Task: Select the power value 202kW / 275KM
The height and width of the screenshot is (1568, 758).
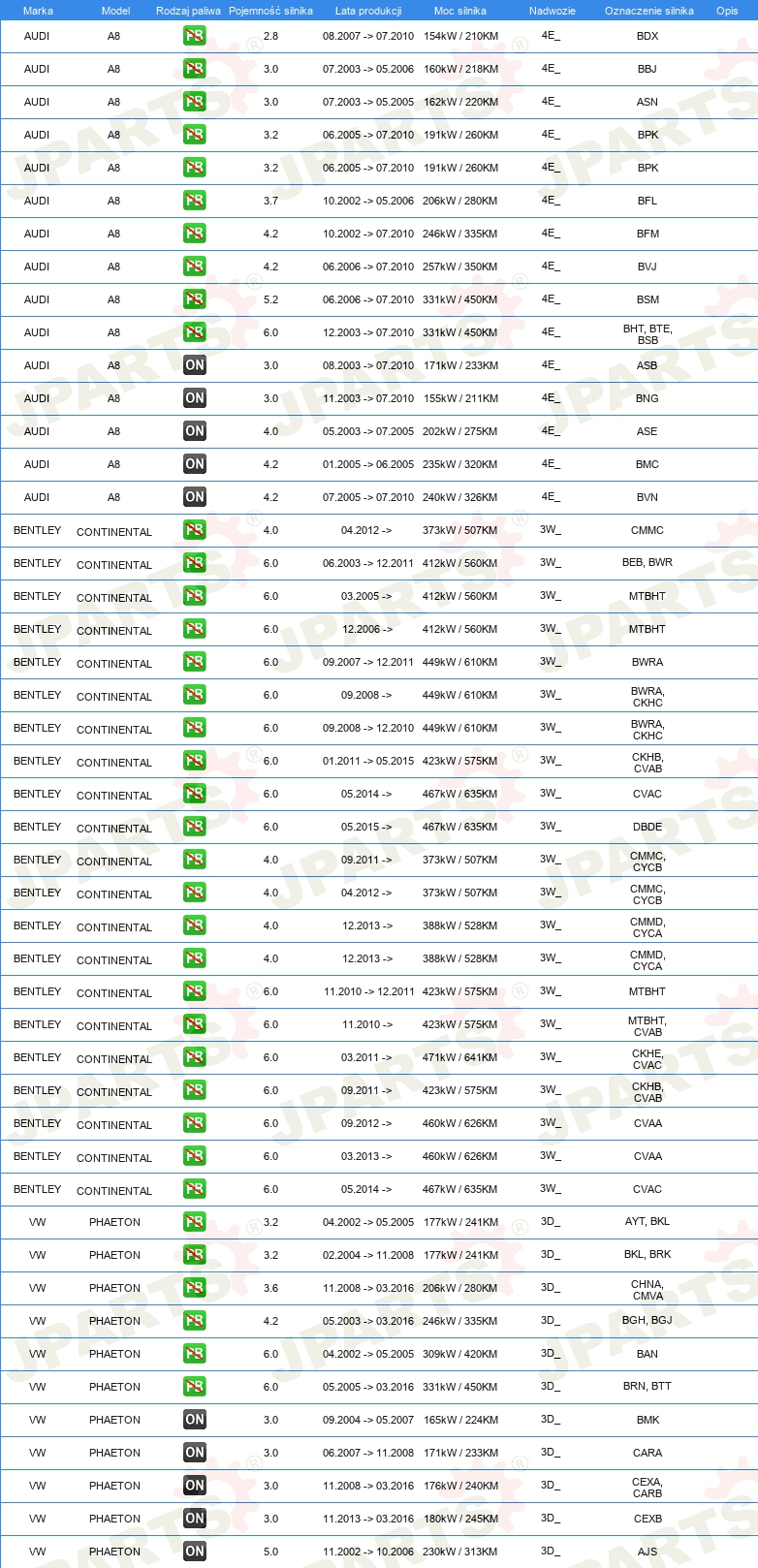Action: [x=460, y=431]
